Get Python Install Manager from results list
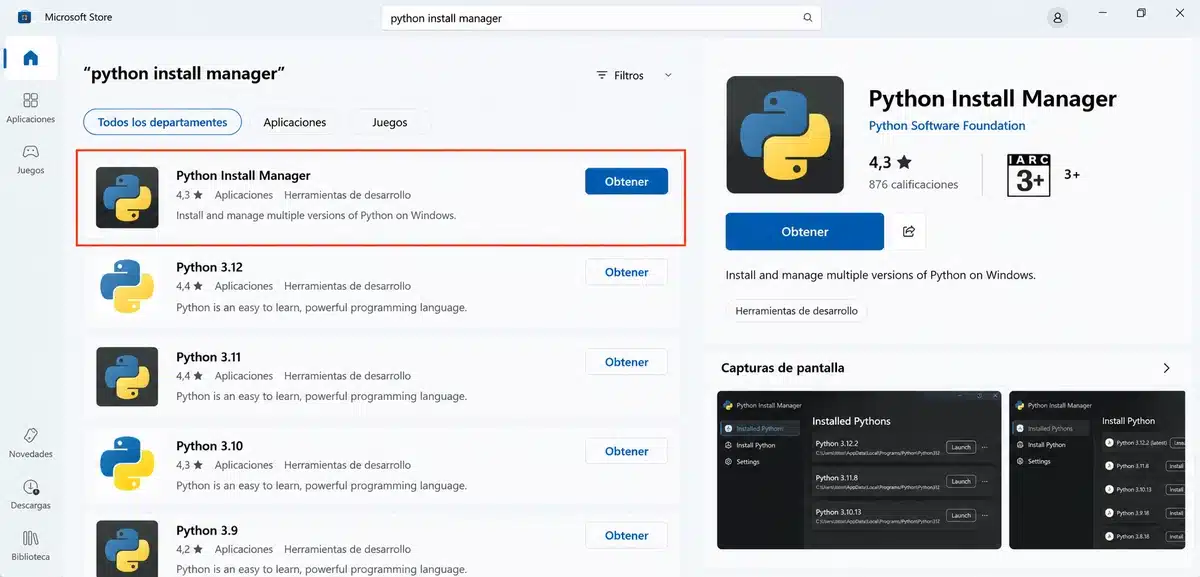The width and height of the screenshot is (1200, 577). (626, 181)
